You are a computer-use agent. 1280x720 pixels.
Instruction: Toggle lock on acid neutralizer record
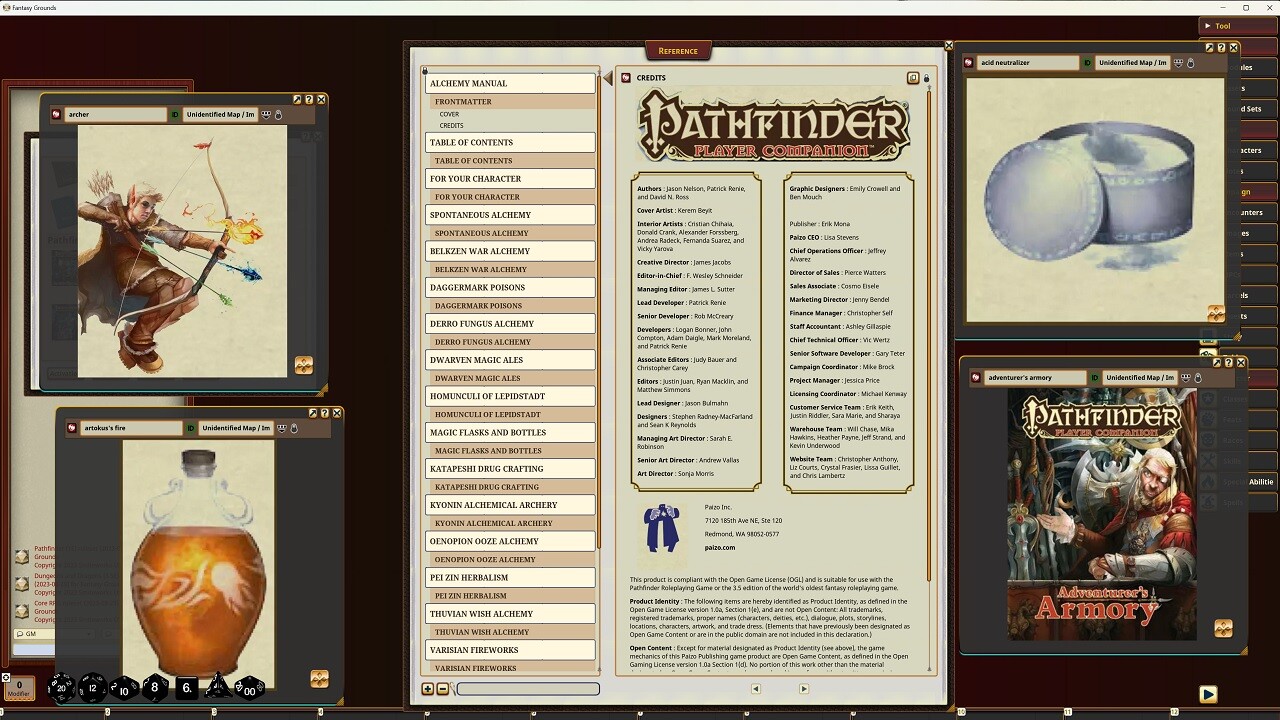point(1190,63)
